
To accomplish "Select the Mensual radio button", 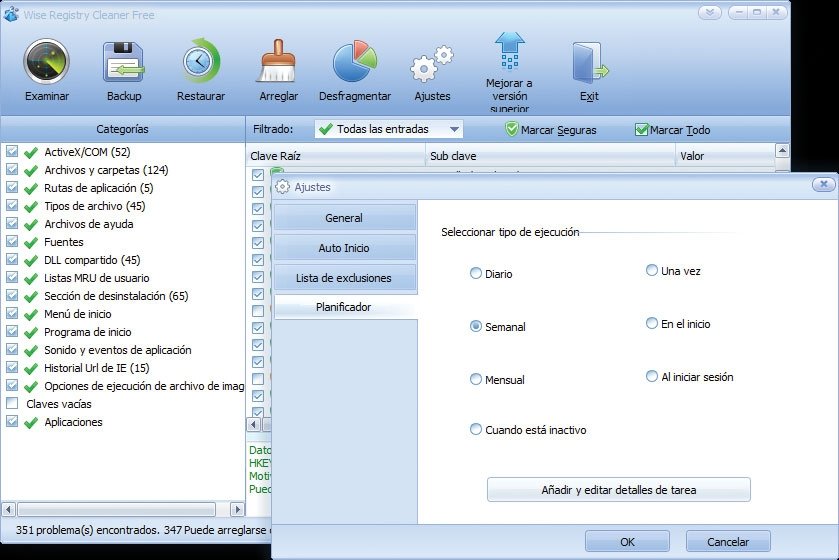I will click(476, 379).
